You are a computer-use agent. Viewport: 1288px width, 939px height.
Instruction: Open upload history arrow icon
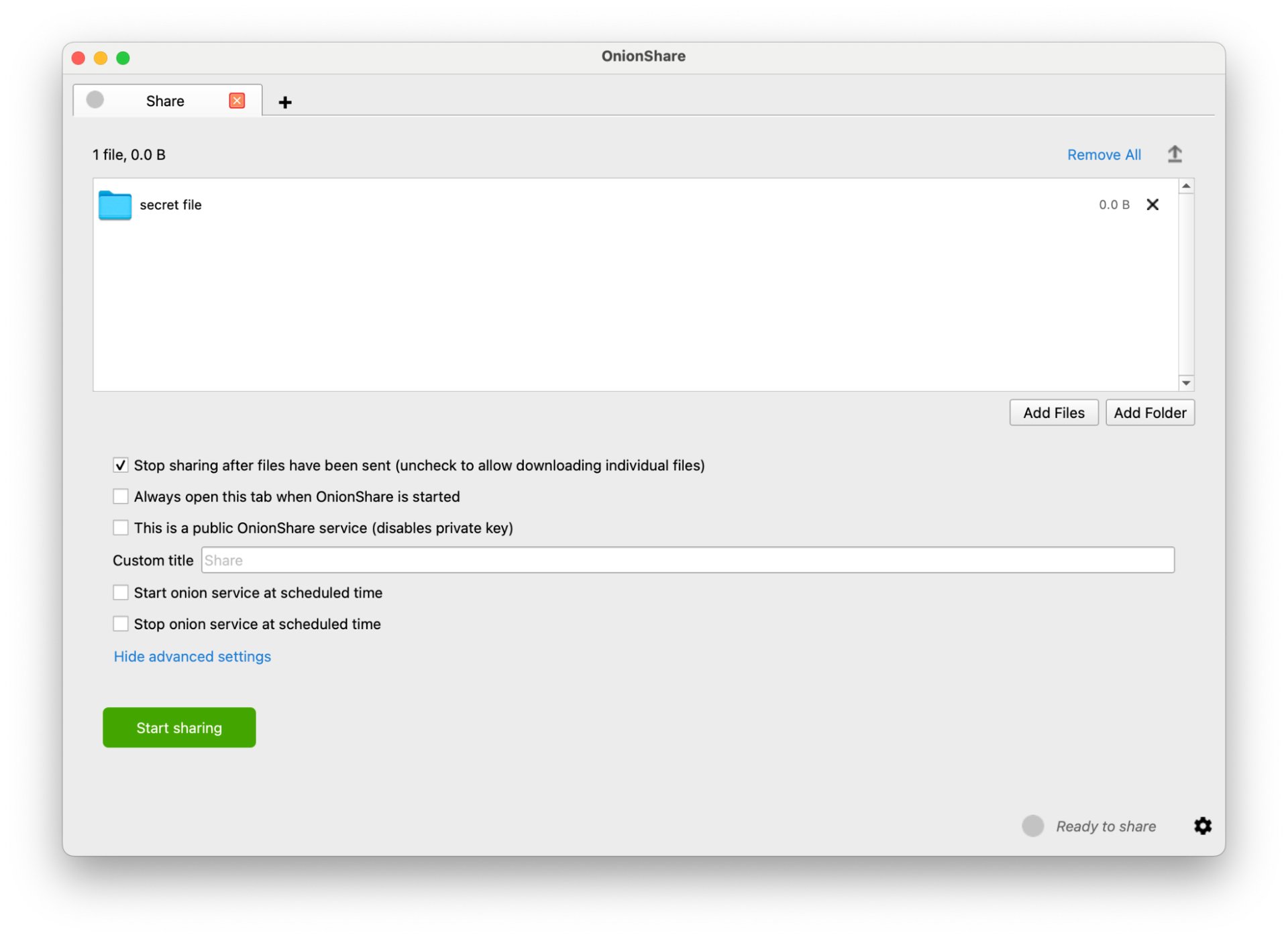(x=1175, y=154)
